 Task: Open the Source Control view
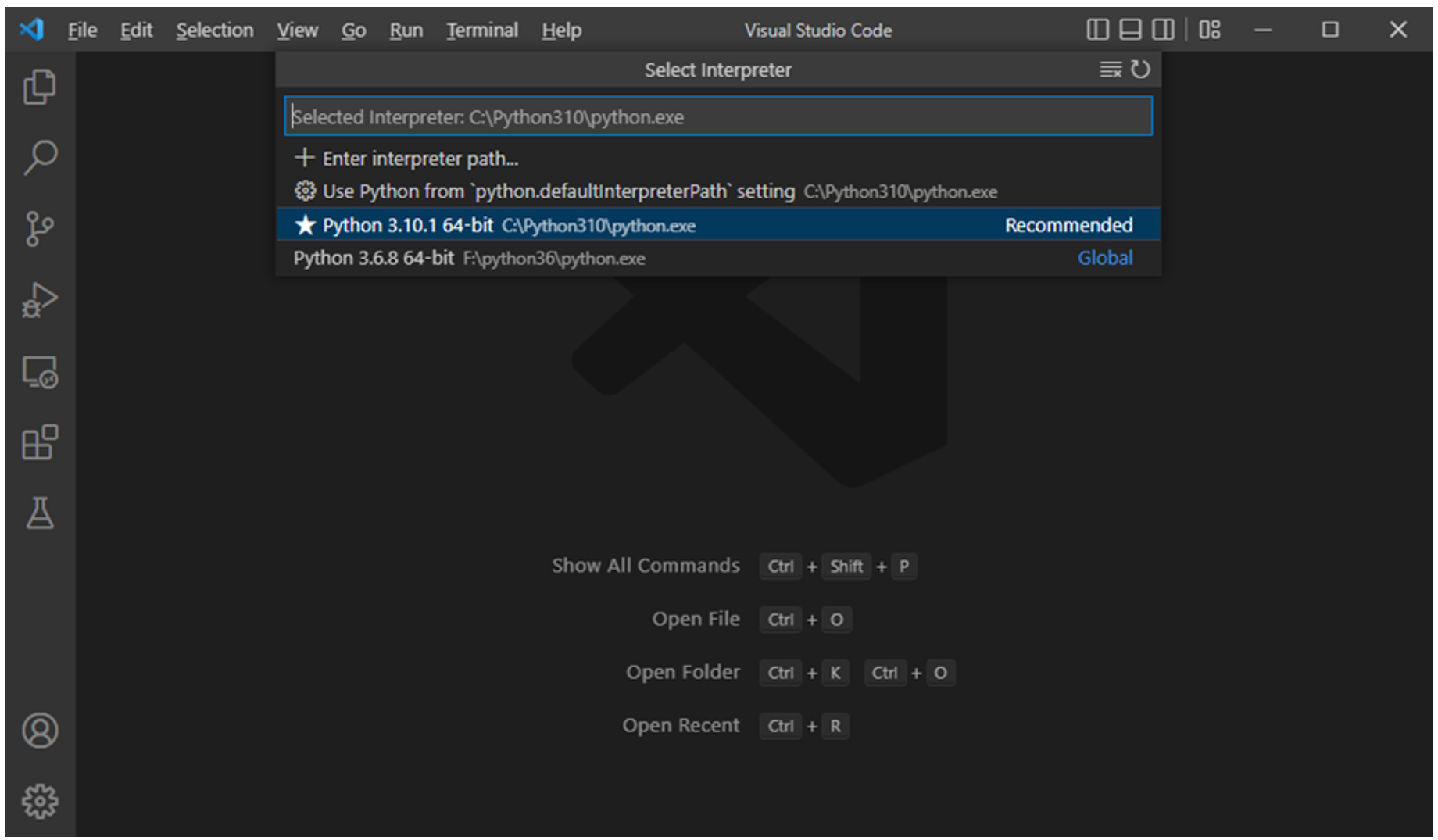coord(39,229)
